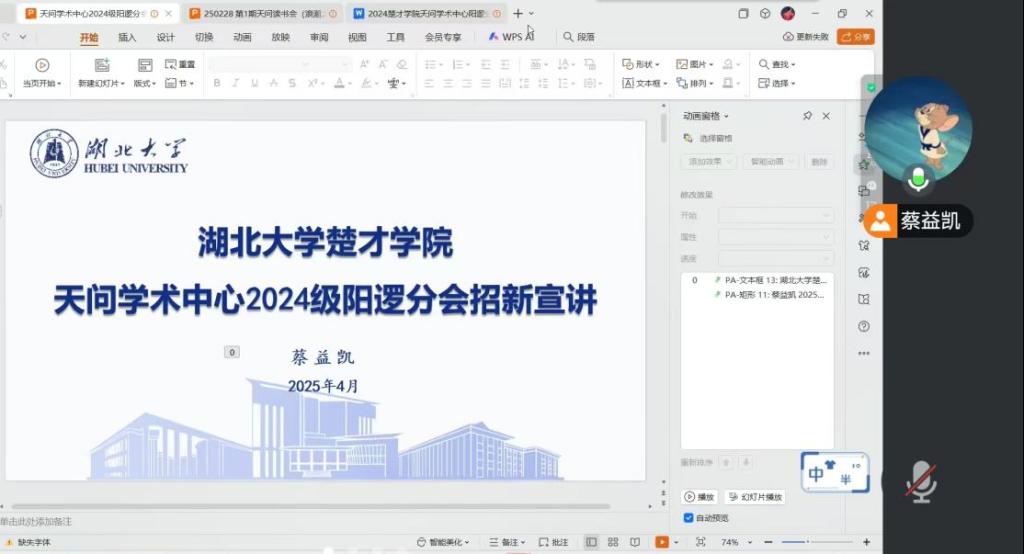Close the animation pane (动画窗格)

pyautogui.click(x=826, y=116)
